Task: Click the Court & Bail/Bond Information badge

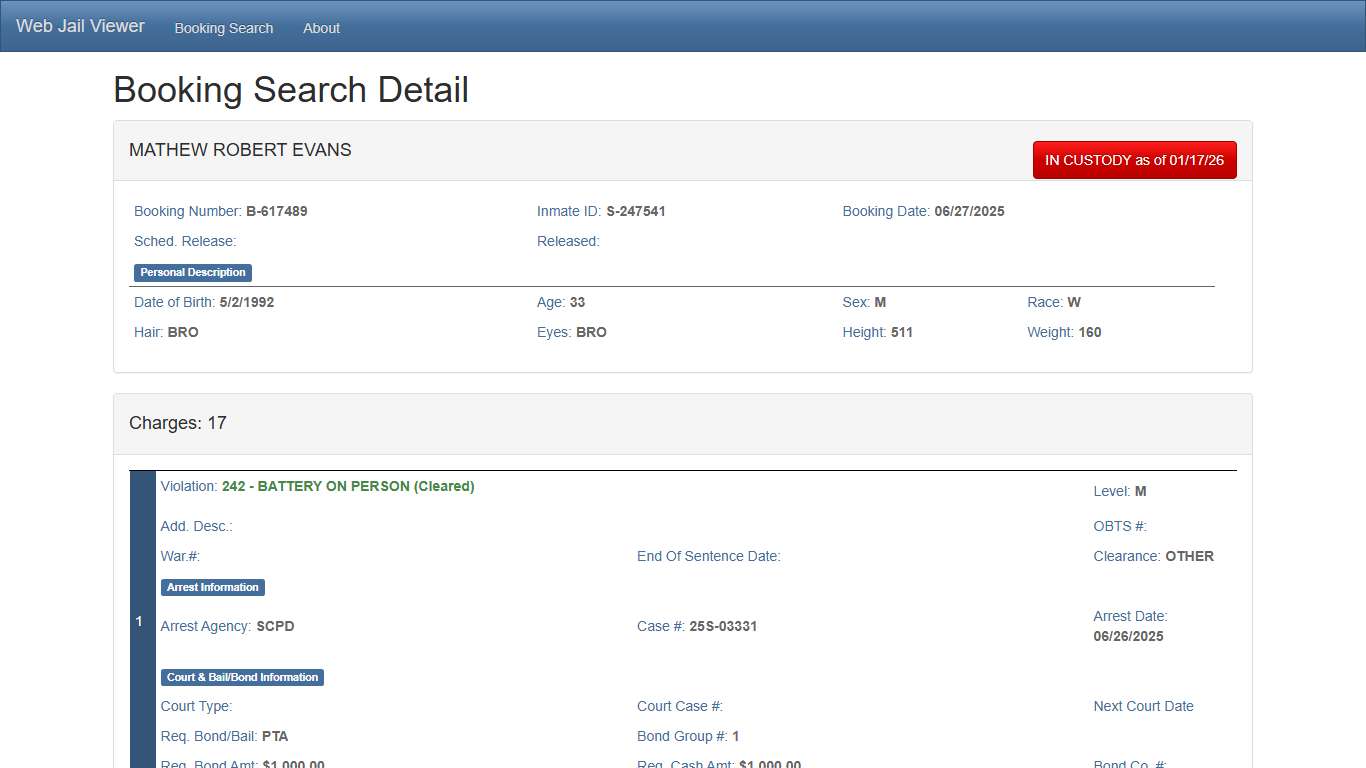Action: coord(242,677)
